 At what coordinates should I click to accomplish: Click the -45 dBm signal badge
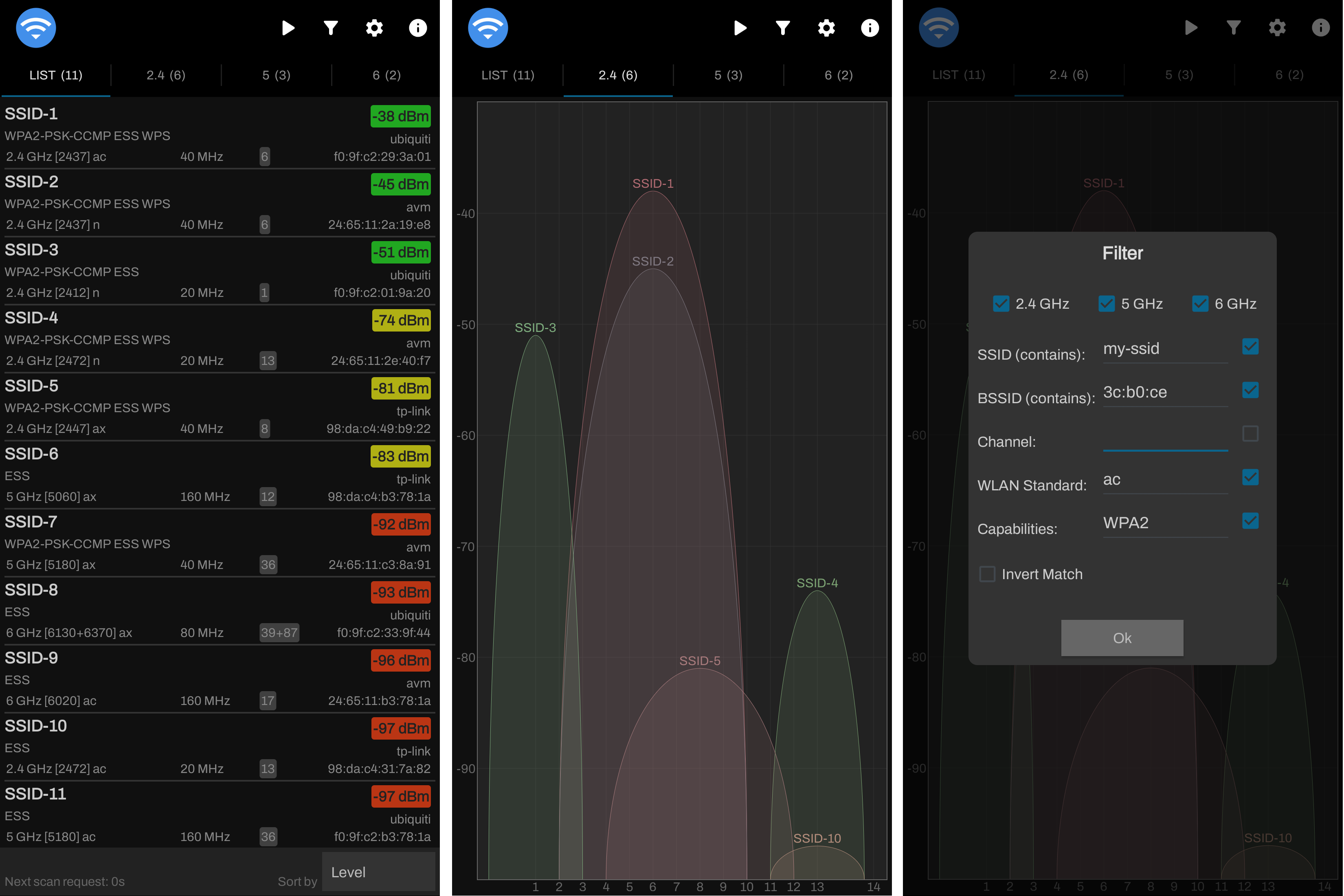401,184
